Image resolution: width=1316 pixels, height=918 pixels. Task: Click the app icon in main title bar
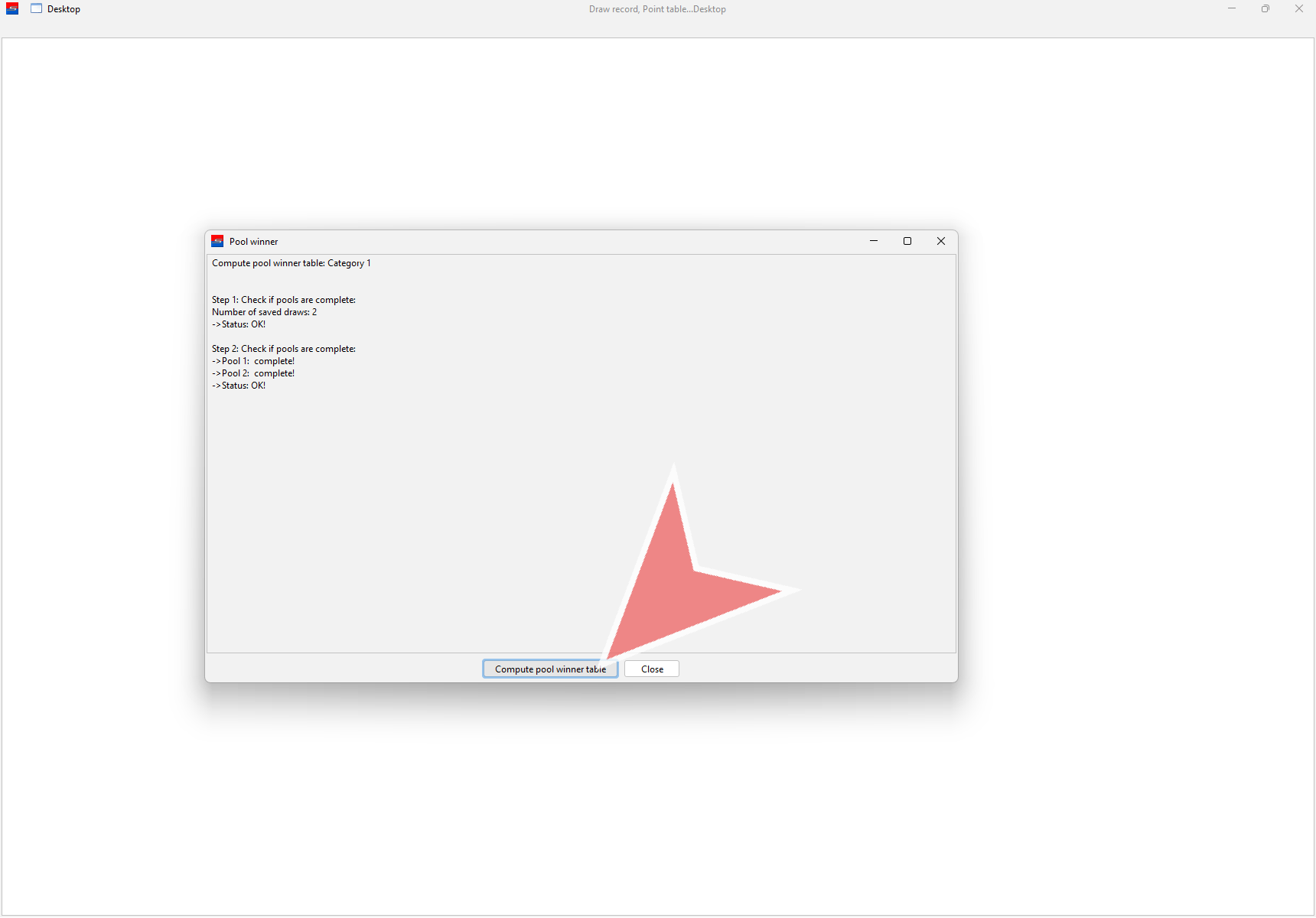[12, 8]
